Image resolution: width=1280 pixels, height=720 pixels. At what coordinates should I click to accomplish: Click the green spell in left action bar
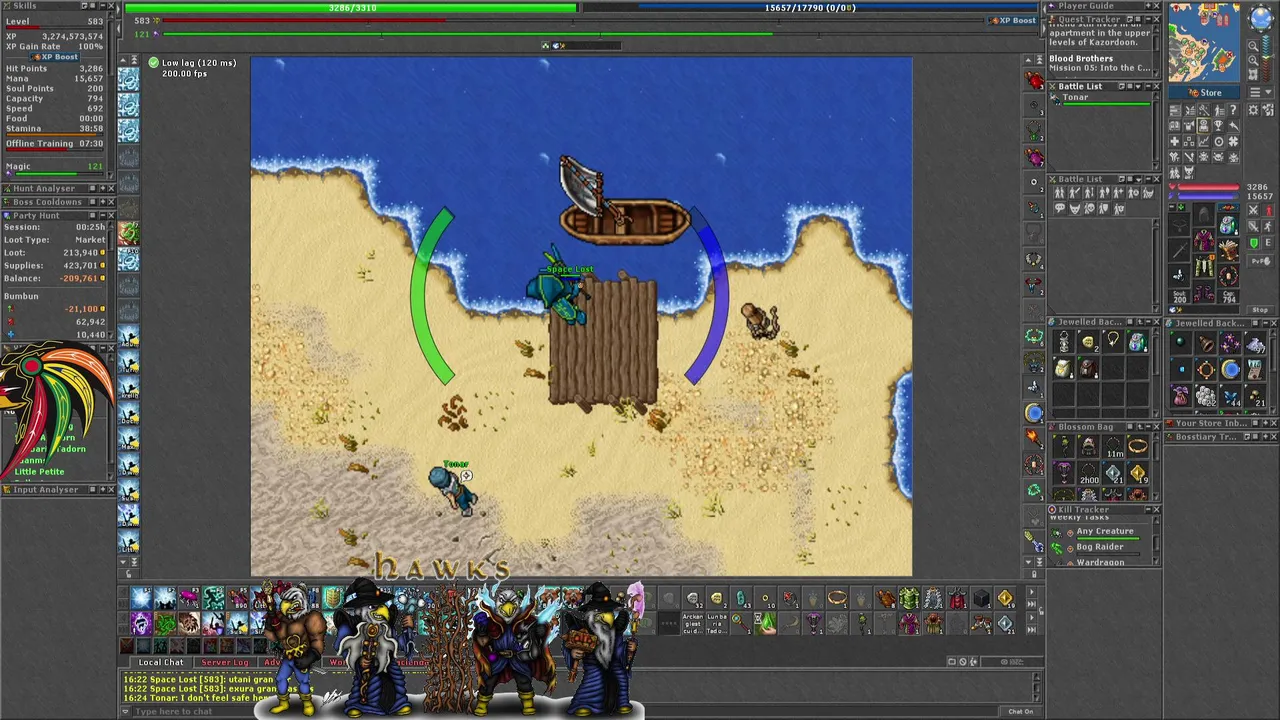[128, 232]
